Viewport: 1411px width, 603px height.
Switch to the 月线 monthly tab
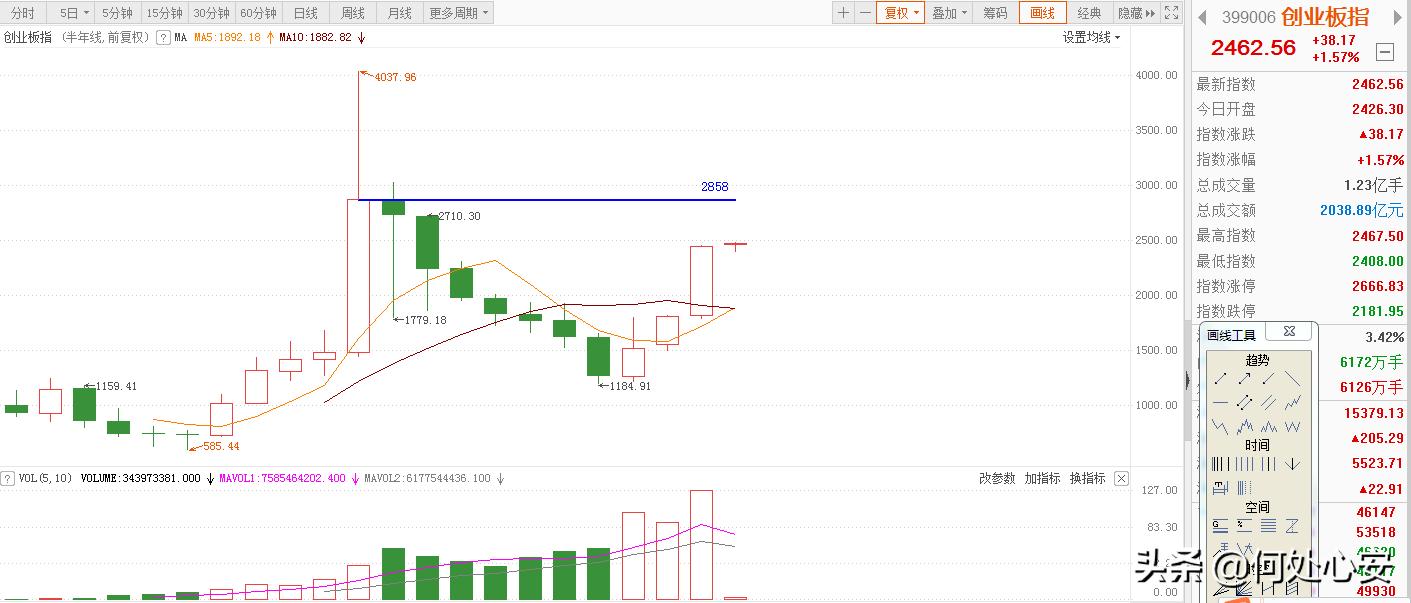399,13
